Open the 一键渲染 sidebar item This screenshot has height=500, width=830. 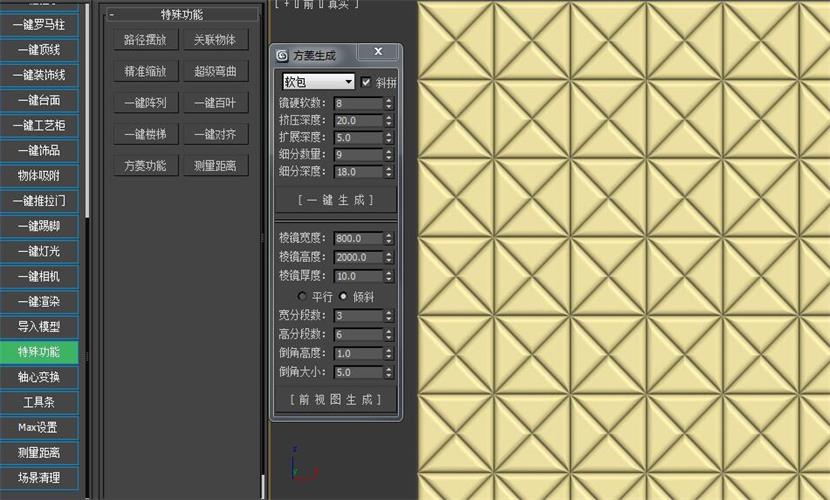[x=39, y=302]
